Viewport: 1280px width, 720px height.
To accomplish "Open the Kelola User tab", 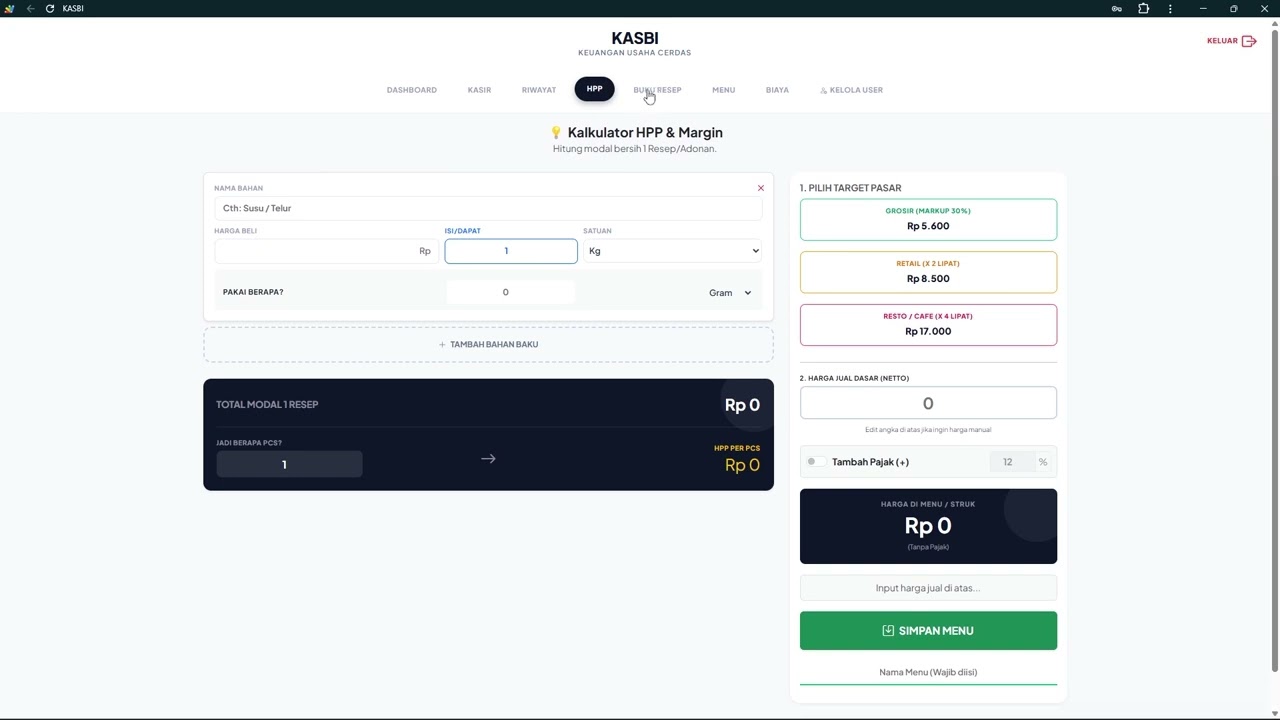I will [x=851, y=90].
